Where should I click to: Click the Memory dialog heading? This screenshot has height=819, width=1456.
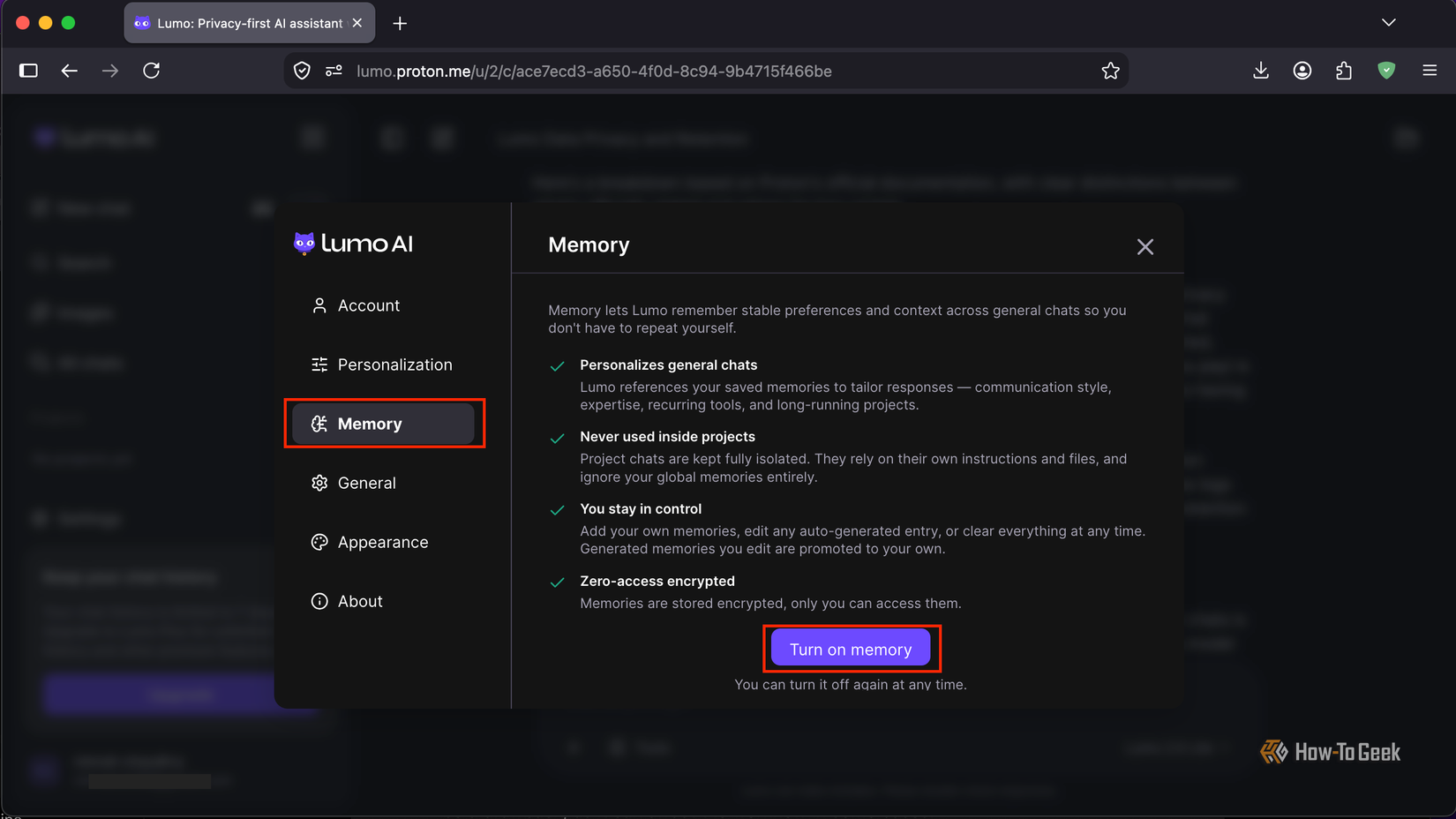[x=589, y=245]
